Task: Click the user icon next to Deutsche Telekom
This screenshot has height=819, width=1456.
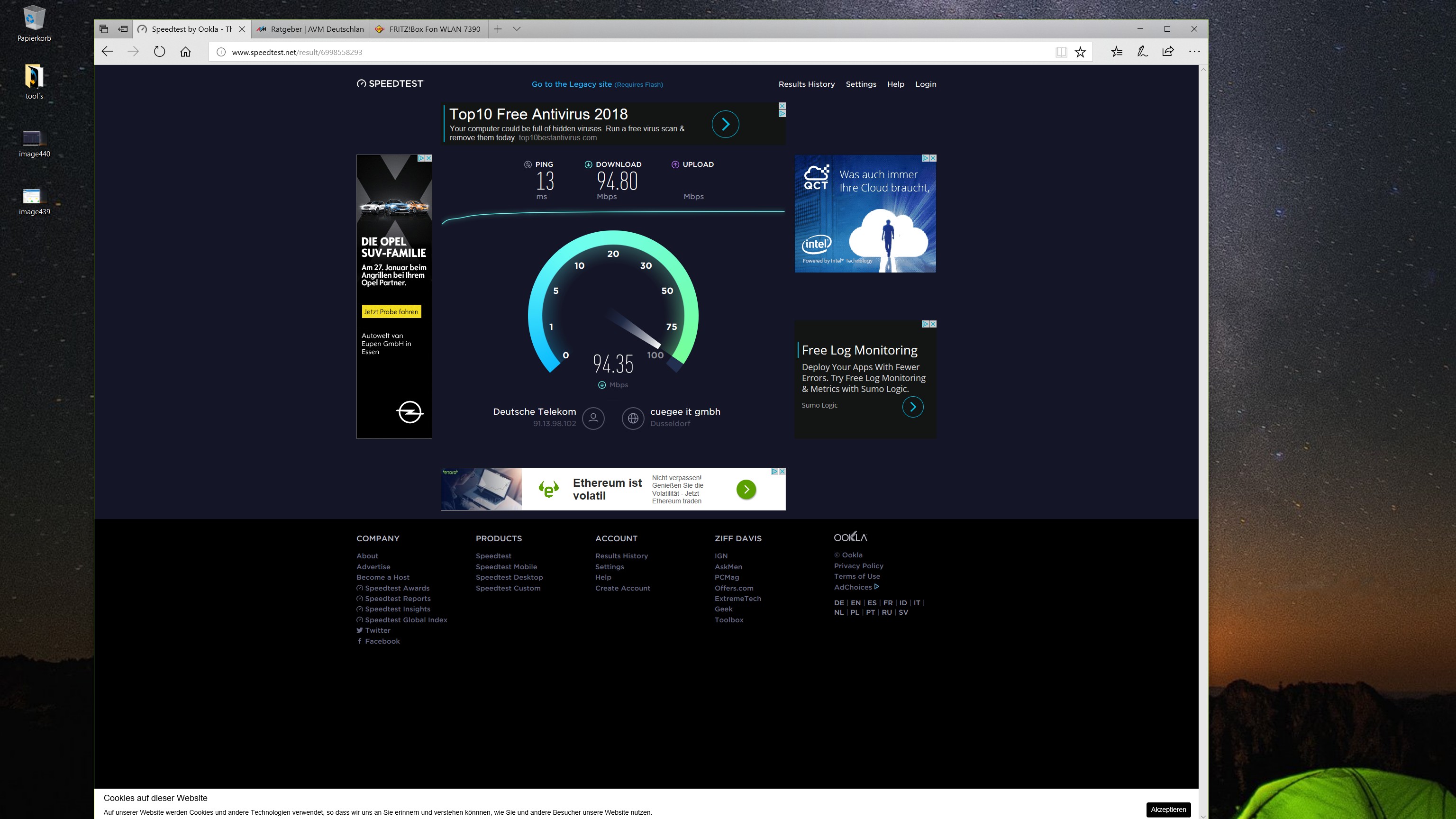Action: [593, 418]
